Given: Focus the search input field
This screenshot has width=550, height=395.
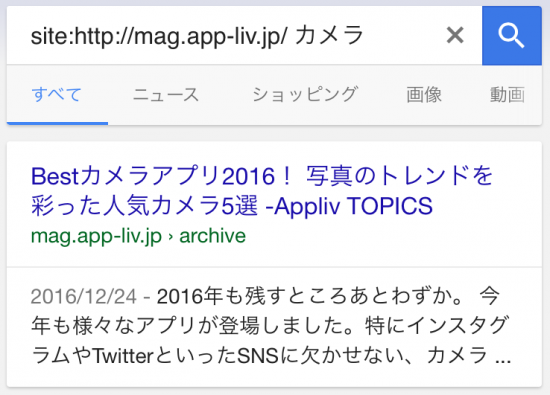Looking at the screenshot, I should coord(232,35).
